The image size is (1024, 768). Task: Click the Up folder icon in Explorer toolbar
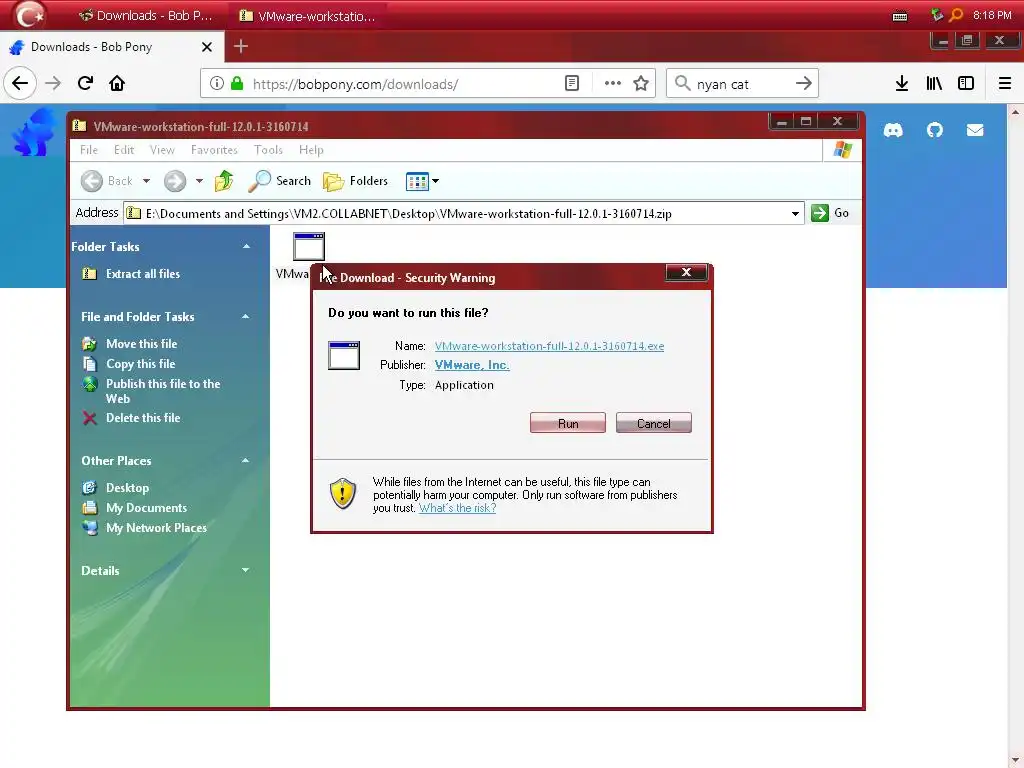click(x=224, y=181)
